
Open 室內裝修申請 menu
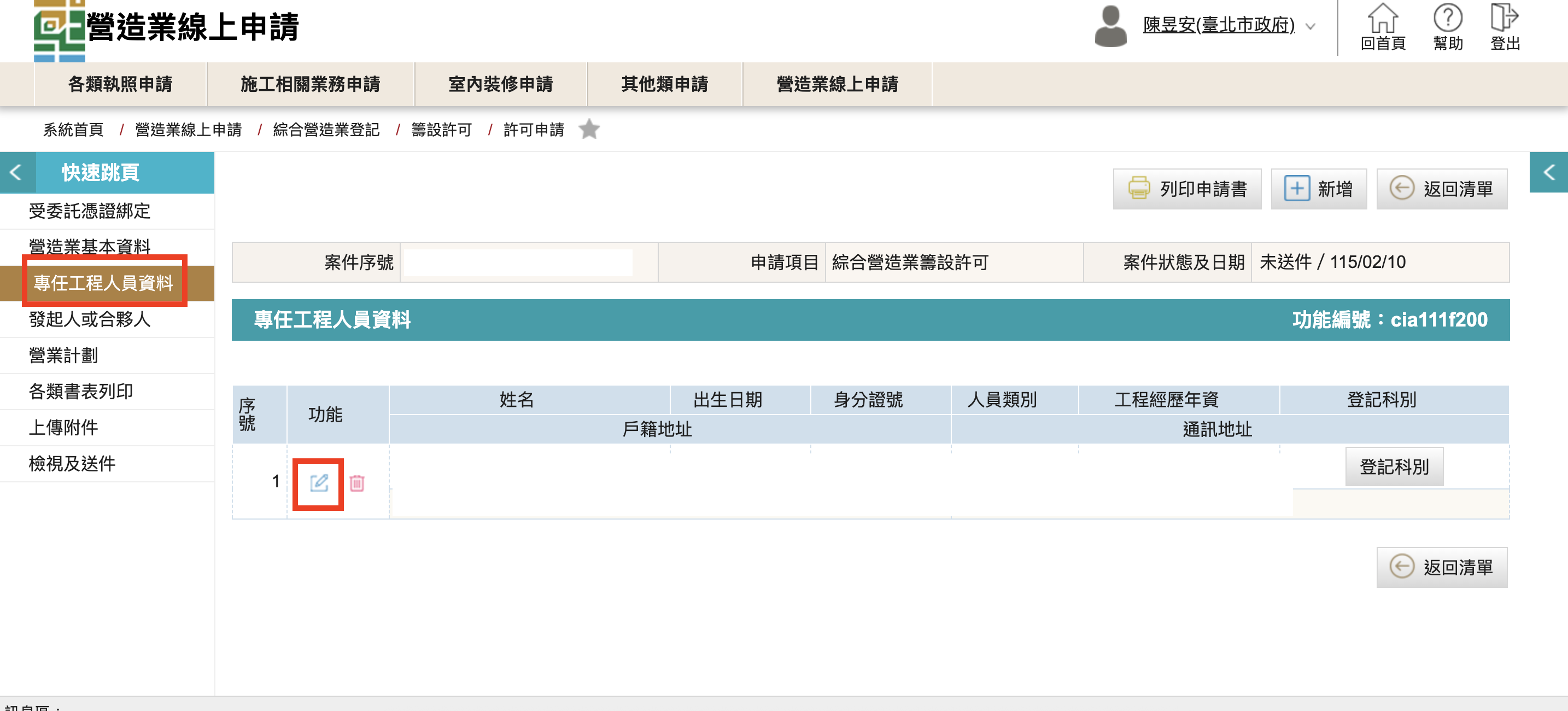click(500, 85)
